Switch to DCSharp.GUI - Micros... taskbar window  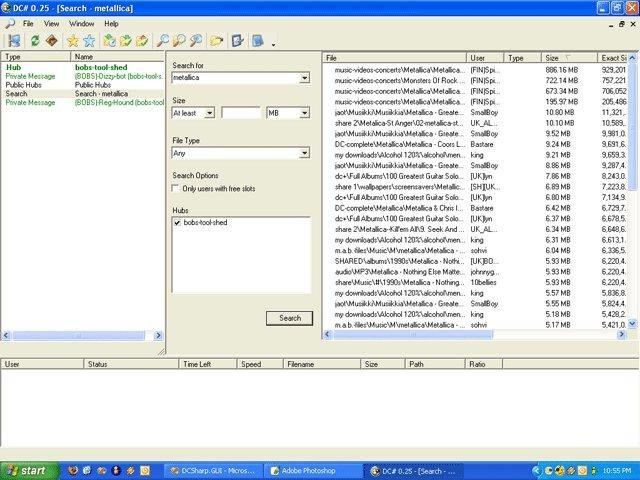pos(213,471)
